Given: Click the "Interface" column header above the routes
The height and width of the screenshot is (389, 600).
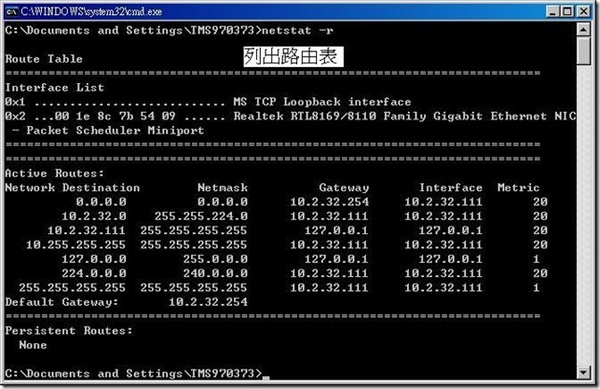Looking at the screenshot, I should 451,188.
